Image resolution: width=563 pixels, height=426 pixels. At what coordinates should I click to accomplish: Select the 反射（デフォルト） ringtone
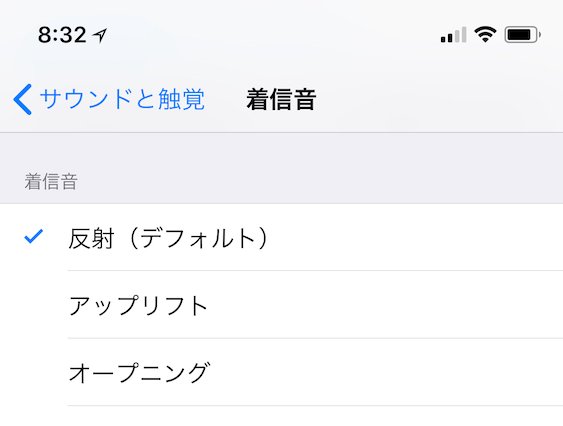[282, 237]
